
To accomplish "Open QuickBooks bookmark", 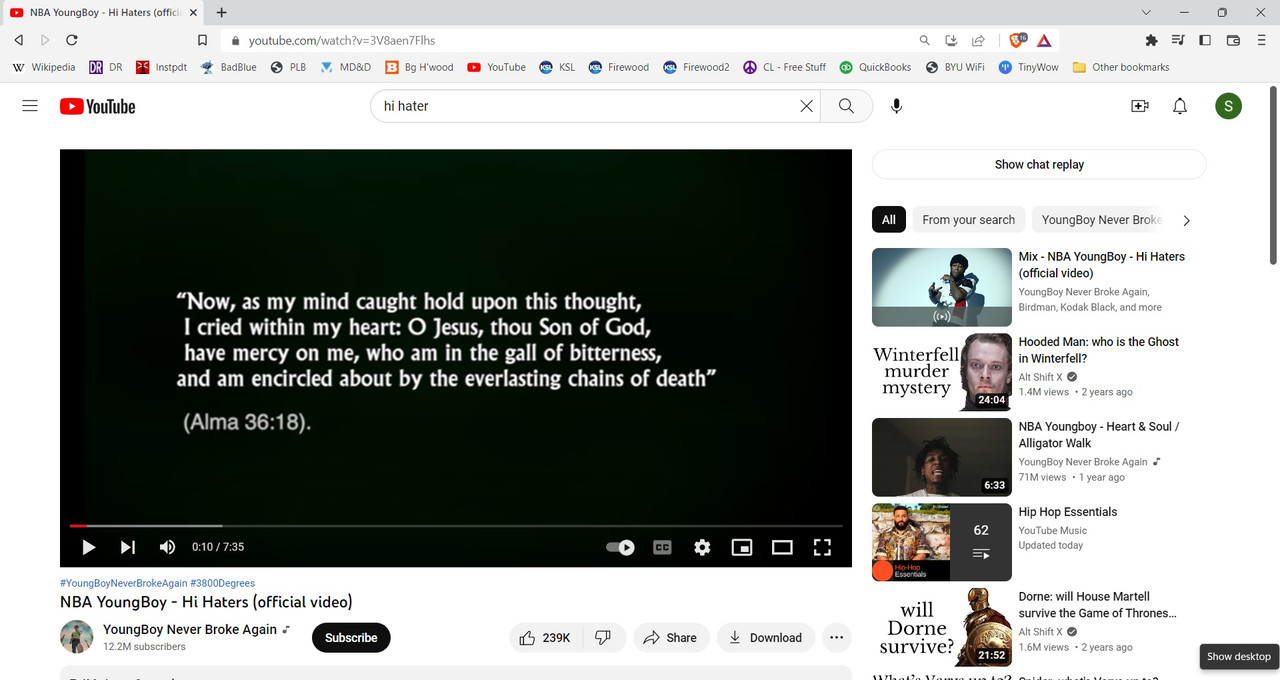I will click(x=875, y=67).
